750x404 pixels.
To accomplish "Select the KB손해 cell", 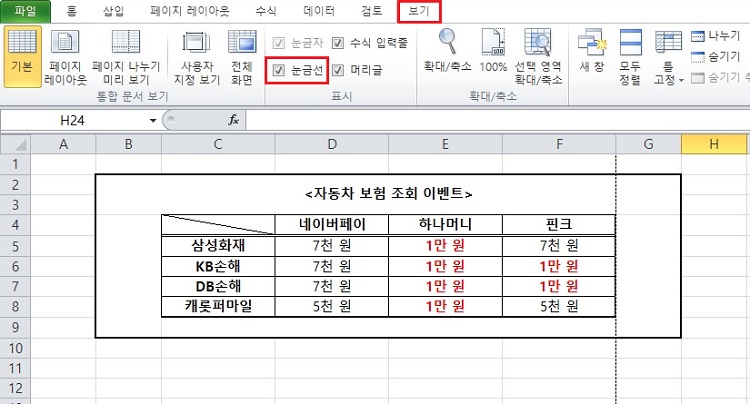I will [218, 266].
